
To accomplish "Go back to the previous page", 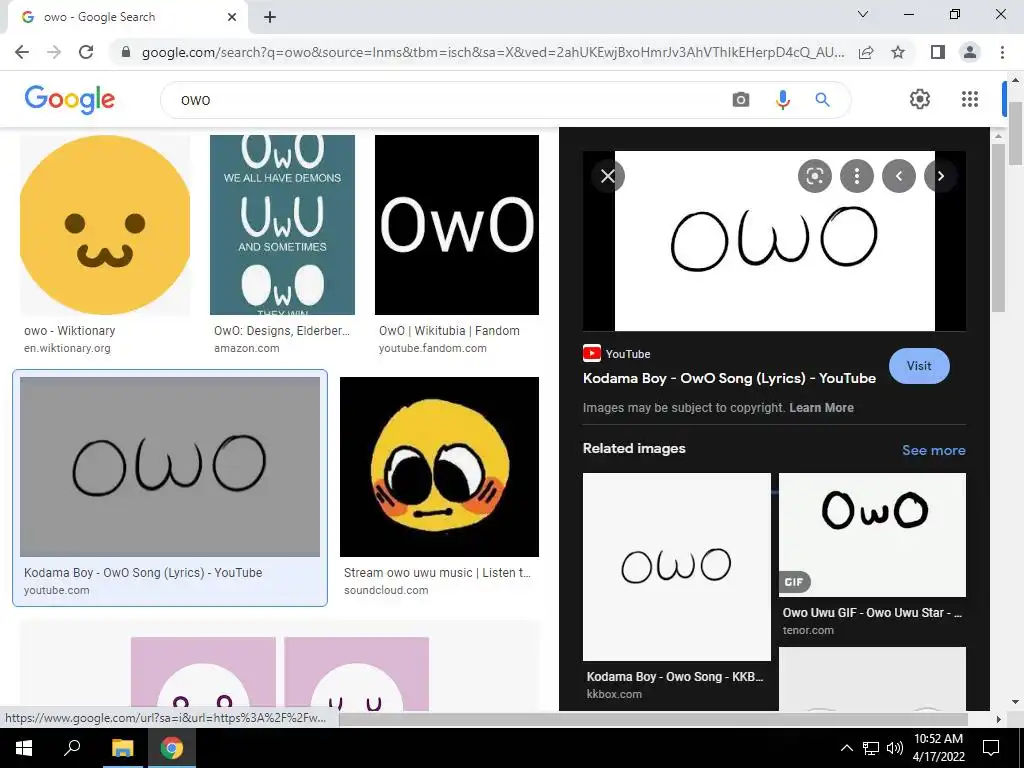I will tap(22, 52).
